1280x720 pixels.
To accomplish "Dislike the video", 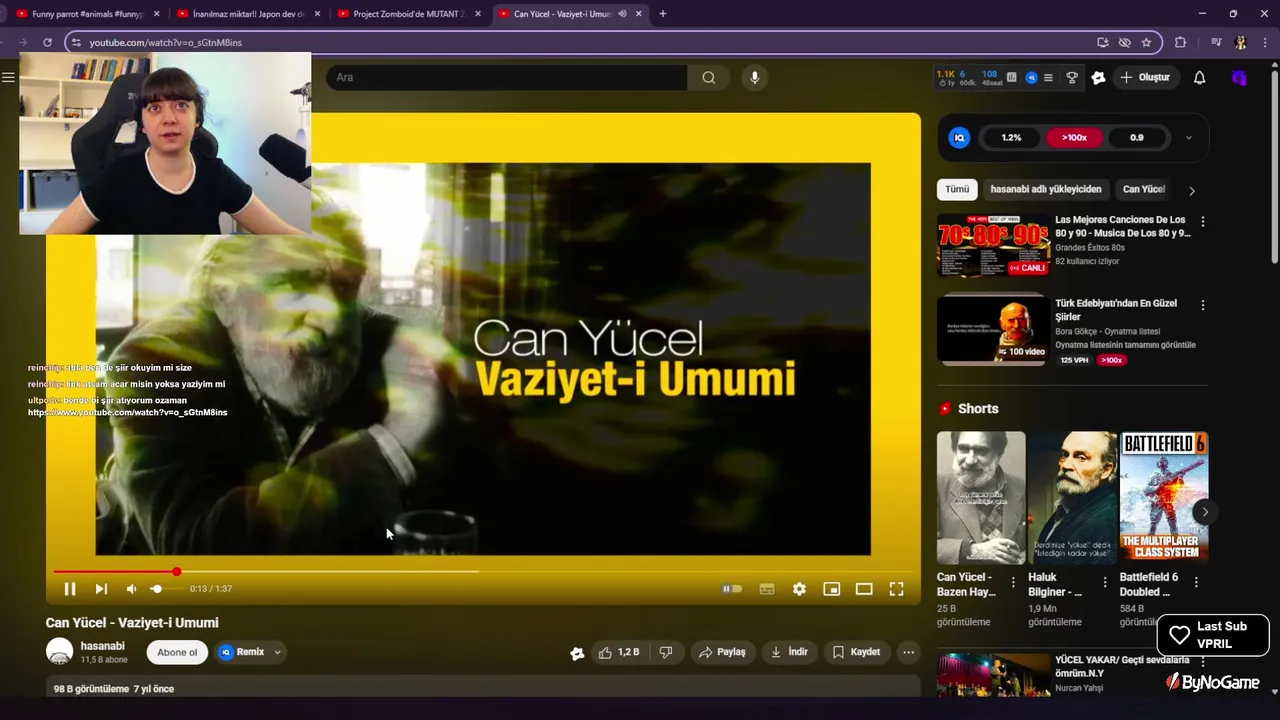I will click(x=666, y=652).
